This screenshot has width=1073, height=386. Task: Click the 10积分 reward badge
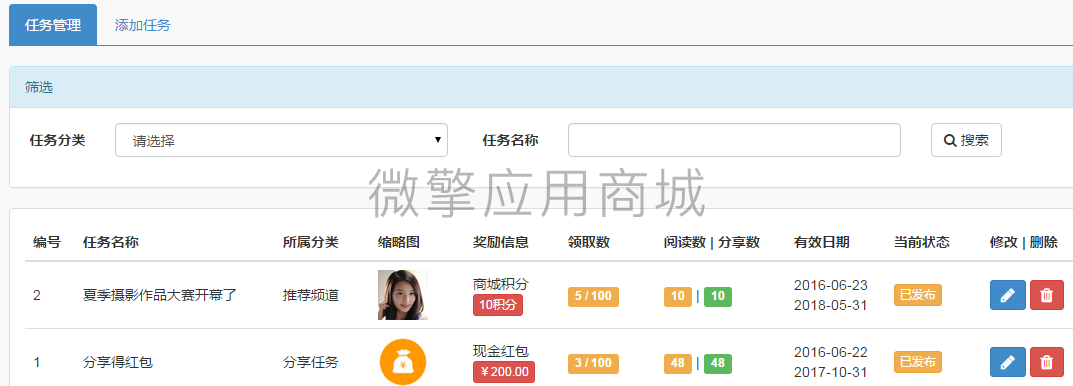(497, 305)
